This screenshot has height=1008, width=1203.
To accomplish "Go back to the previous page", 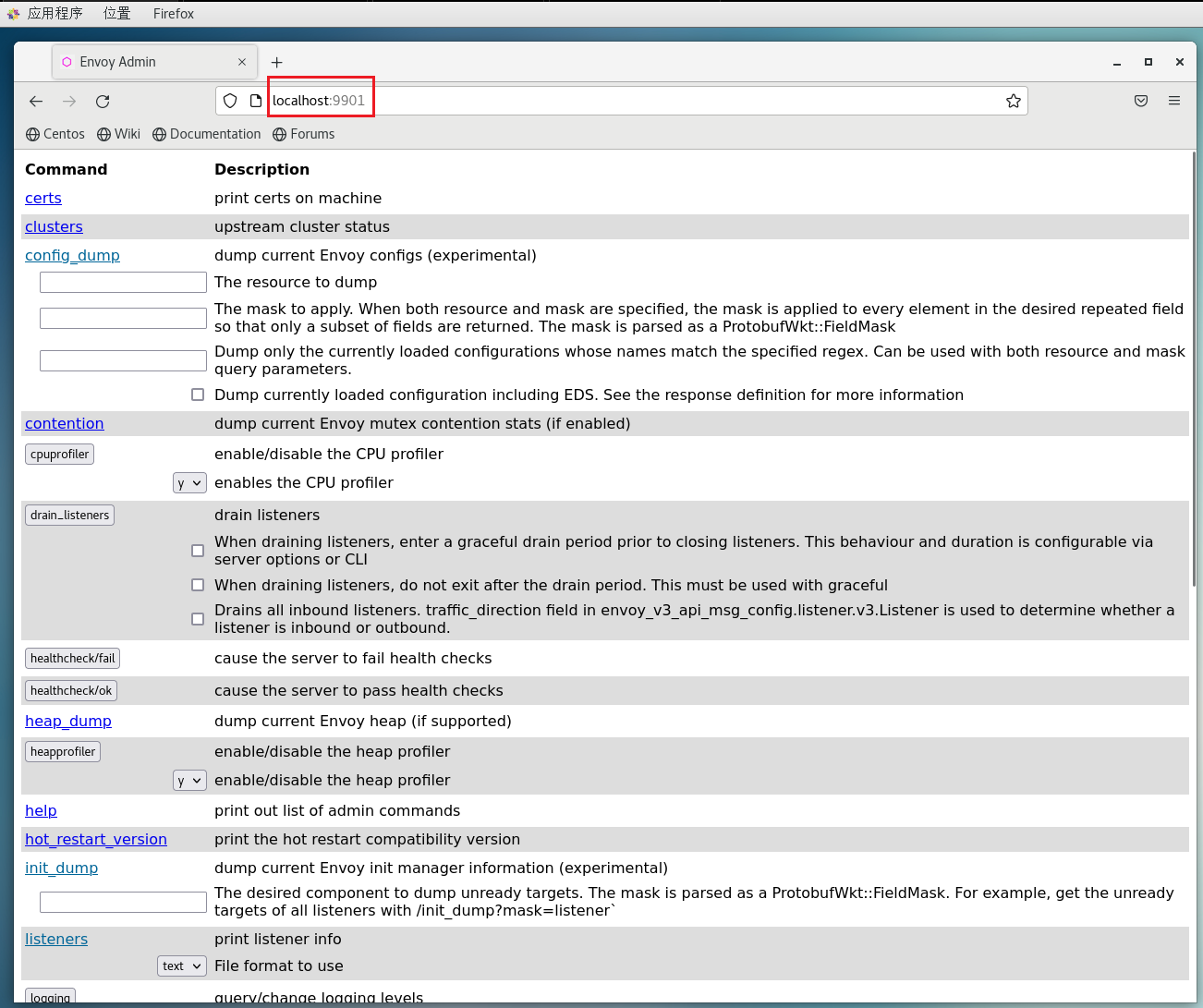I will [x=36, y=101].
